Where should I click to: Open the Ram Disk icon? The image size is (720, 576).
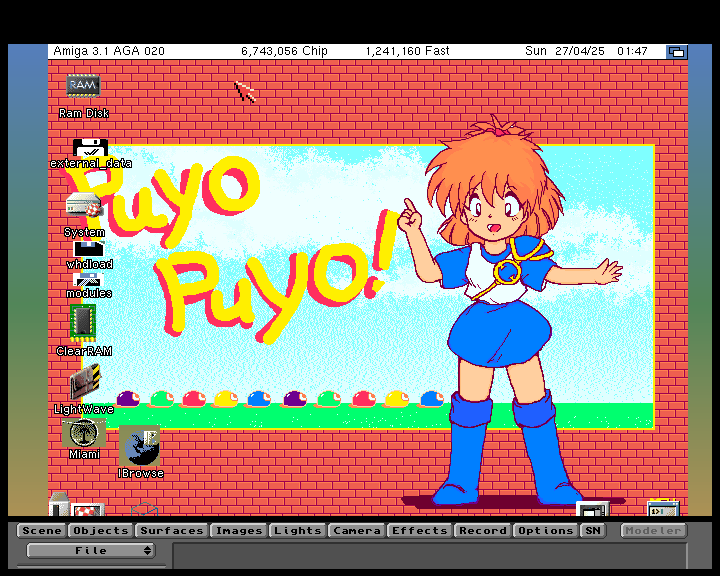click(83, 86)
